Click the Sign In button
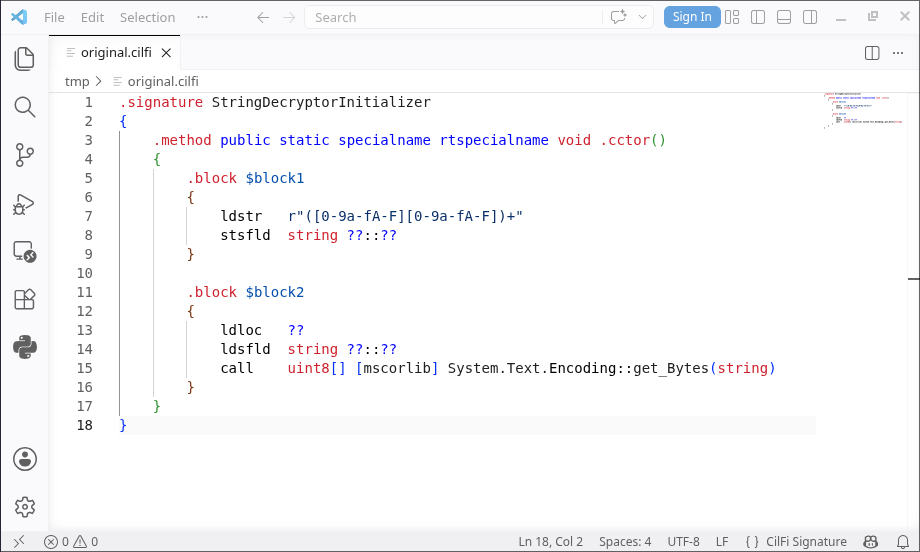The image size is (920, 552). pos(692,17)
